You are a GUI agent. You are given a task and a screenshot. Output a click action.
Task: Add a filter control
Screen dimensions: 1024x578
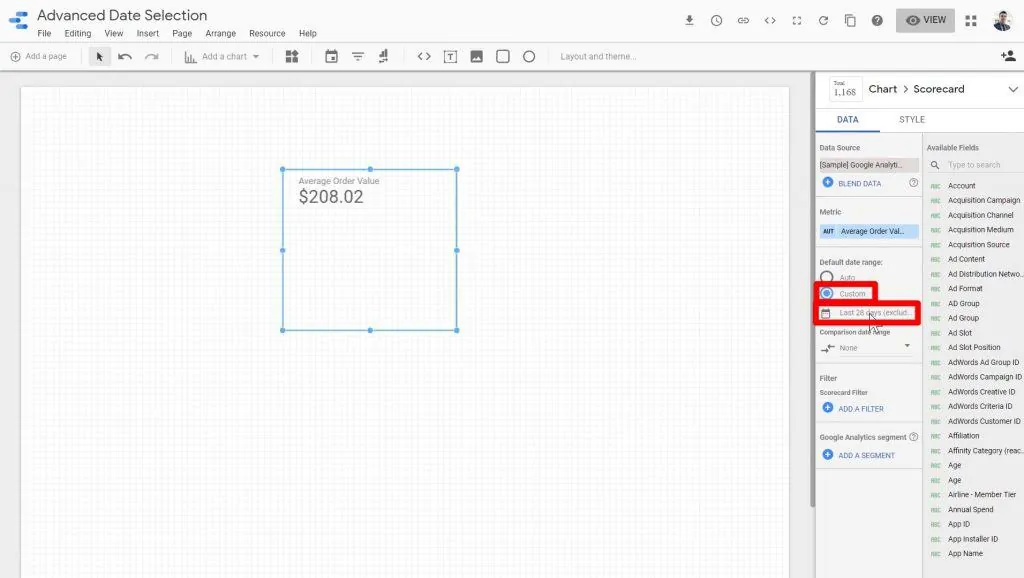click(x=357, y=56)
